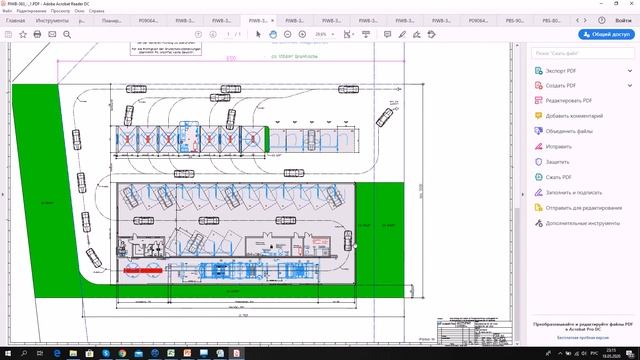The height and width of the screenshot is (360, 640).
Task: Open Task View on the taskbar
Action: [40, 353]
